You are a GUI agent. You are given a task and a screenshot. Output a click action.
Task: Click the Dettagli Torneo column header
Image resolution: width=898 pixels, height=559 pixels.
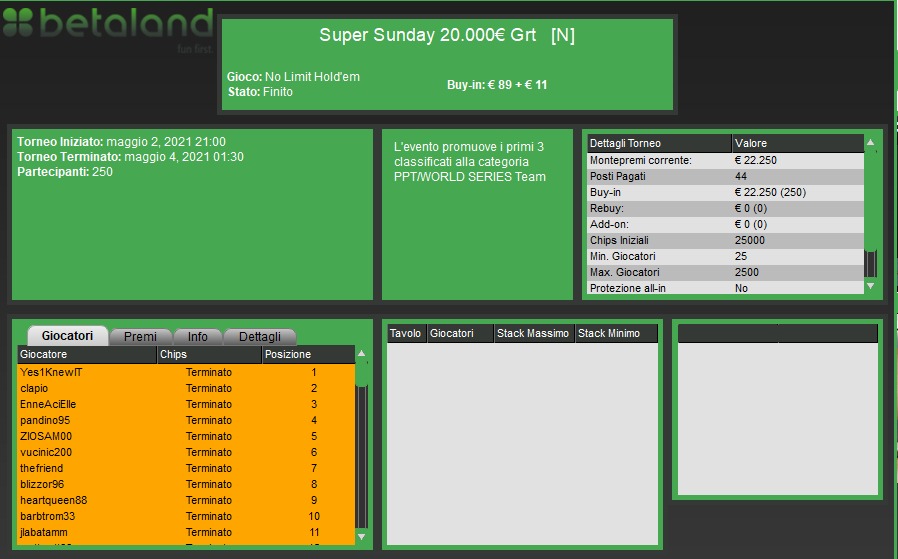(x=659, y=143)
